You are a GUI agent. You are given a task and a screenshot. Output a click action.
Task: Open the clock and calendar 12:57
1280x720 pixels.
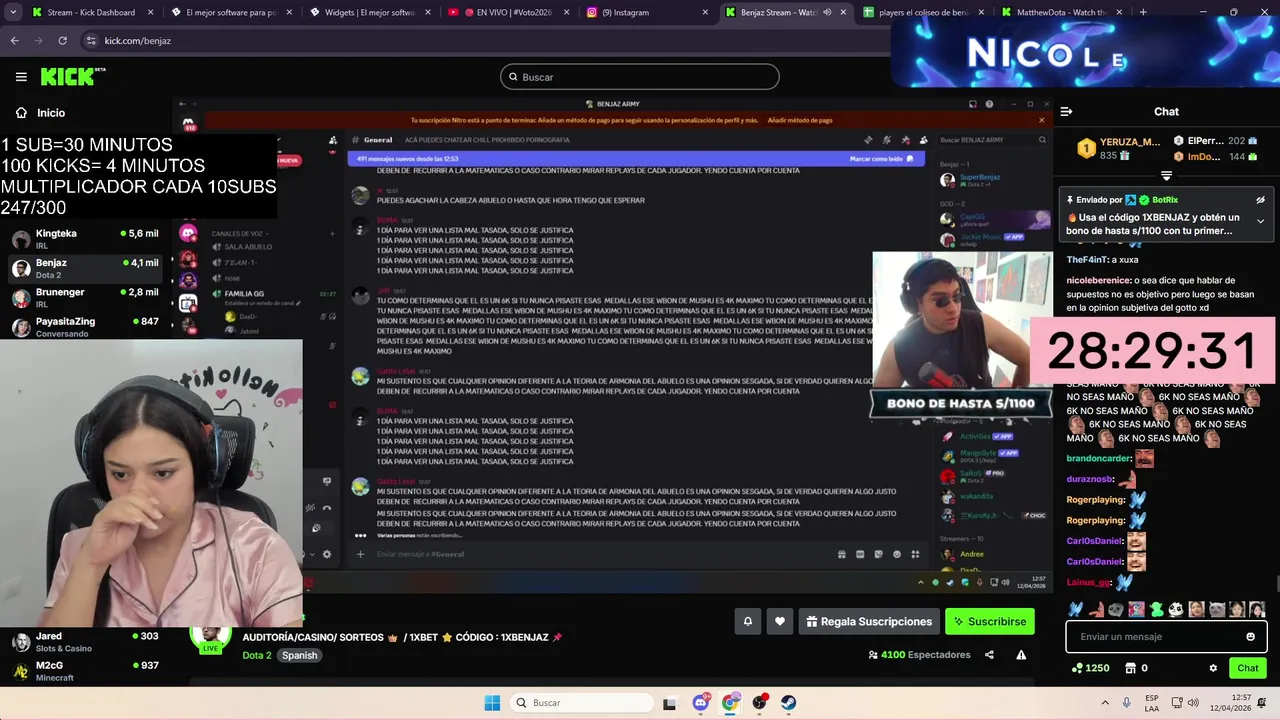[x=1230, y=703]
